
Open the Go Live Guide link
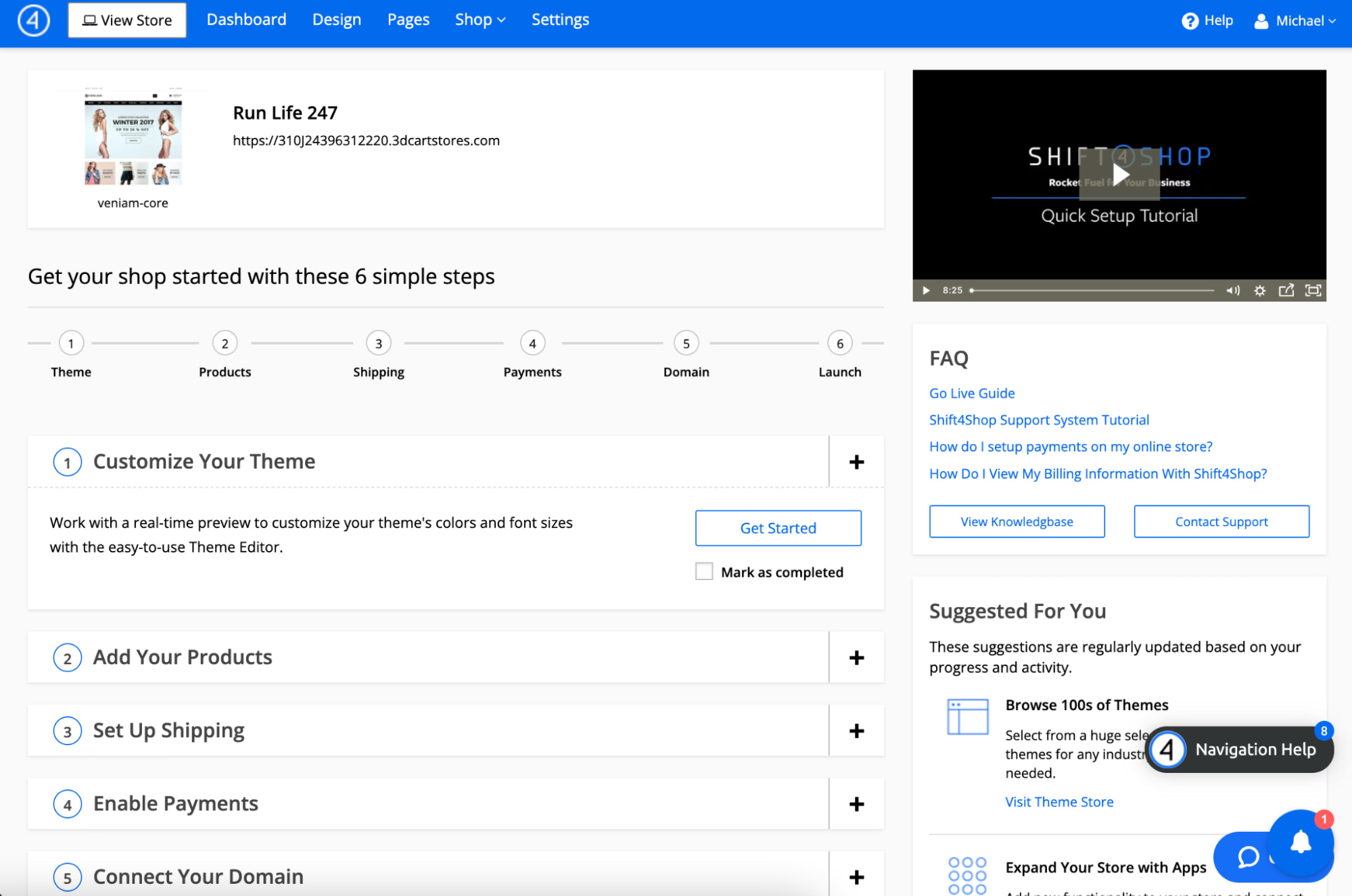pos(971,393)
